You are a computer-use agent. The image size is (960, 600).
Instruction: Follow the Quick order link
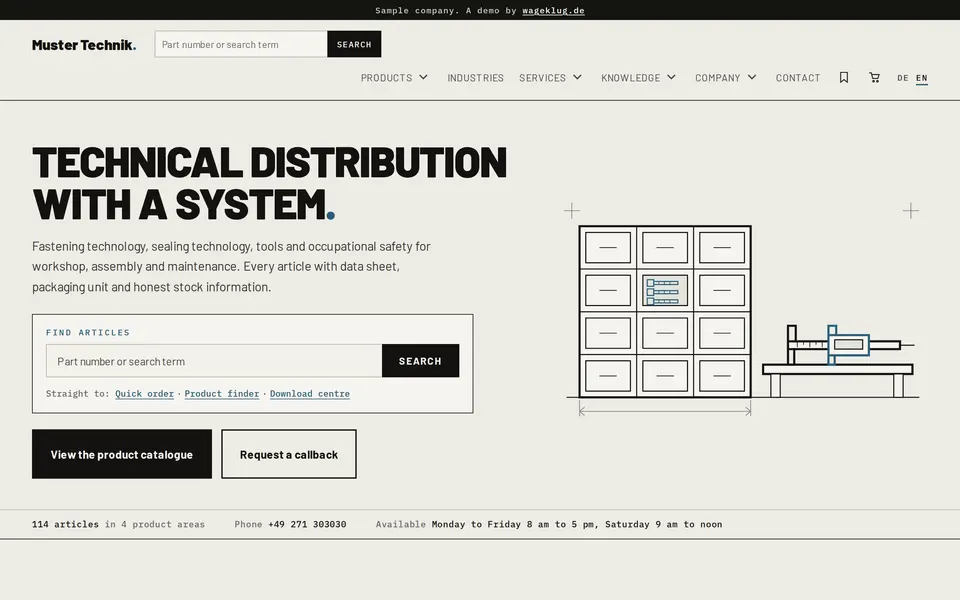[x=144, y=394]
